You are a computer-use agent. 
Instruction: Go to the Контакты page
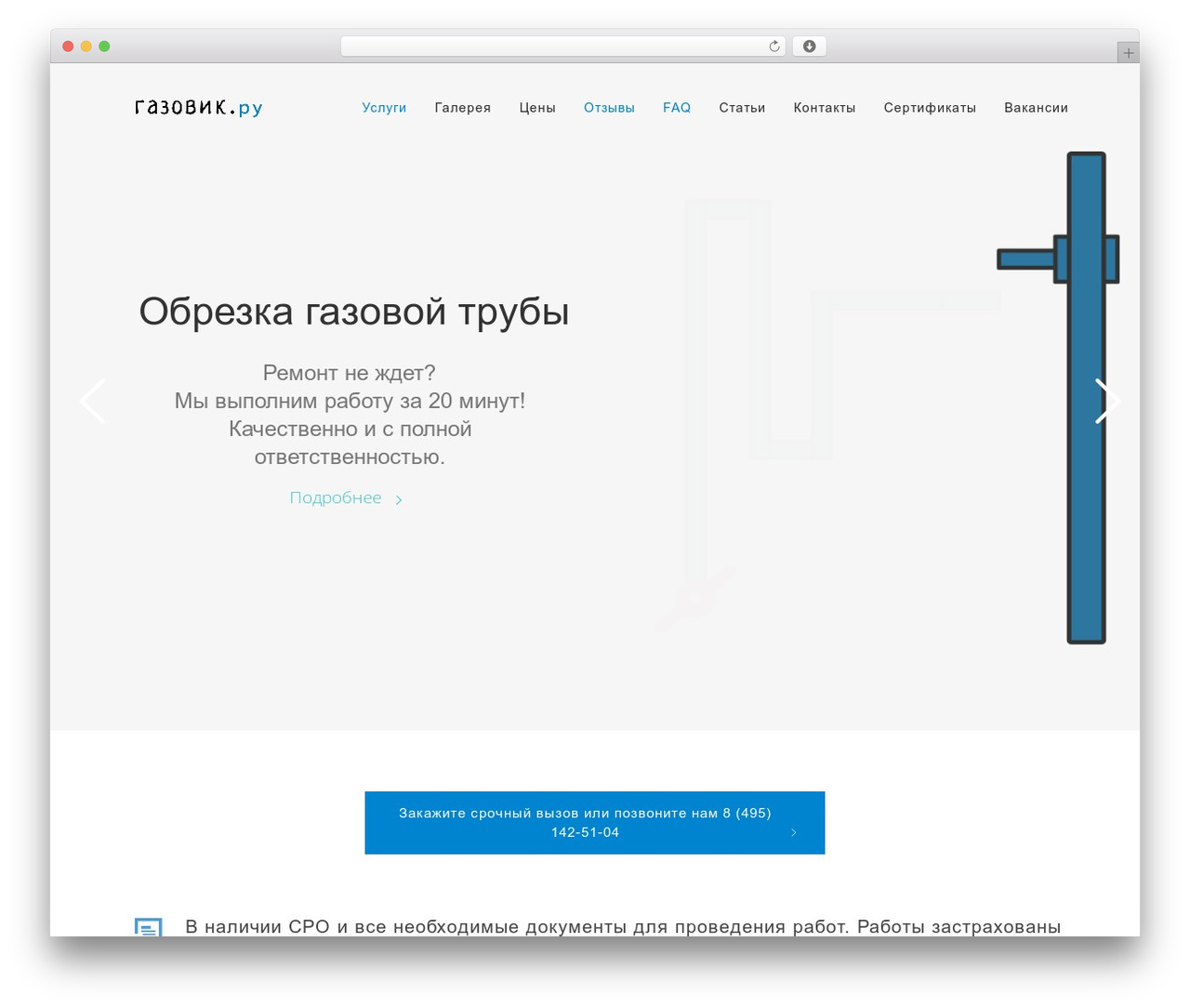click(825, 108)
